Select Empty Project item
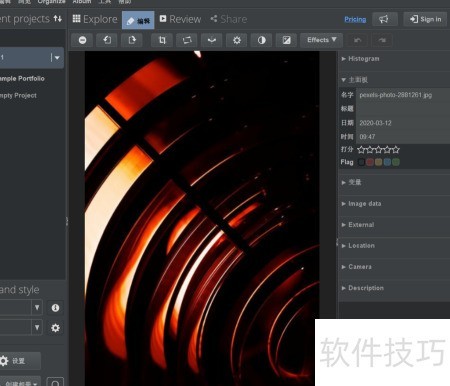The height and width of the screenshot is (386, 450). (x=18, y=95)
